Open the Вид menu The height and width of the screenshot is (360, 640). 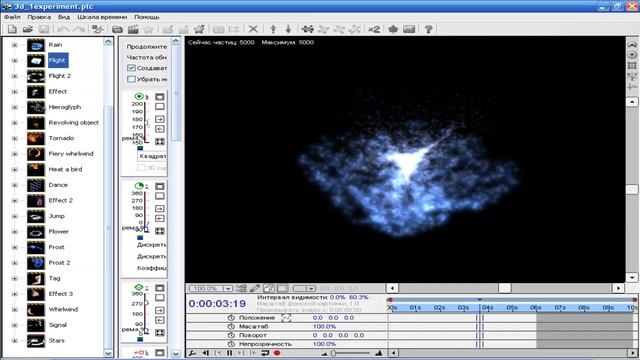pyautogui.click(x=64, y=17)
